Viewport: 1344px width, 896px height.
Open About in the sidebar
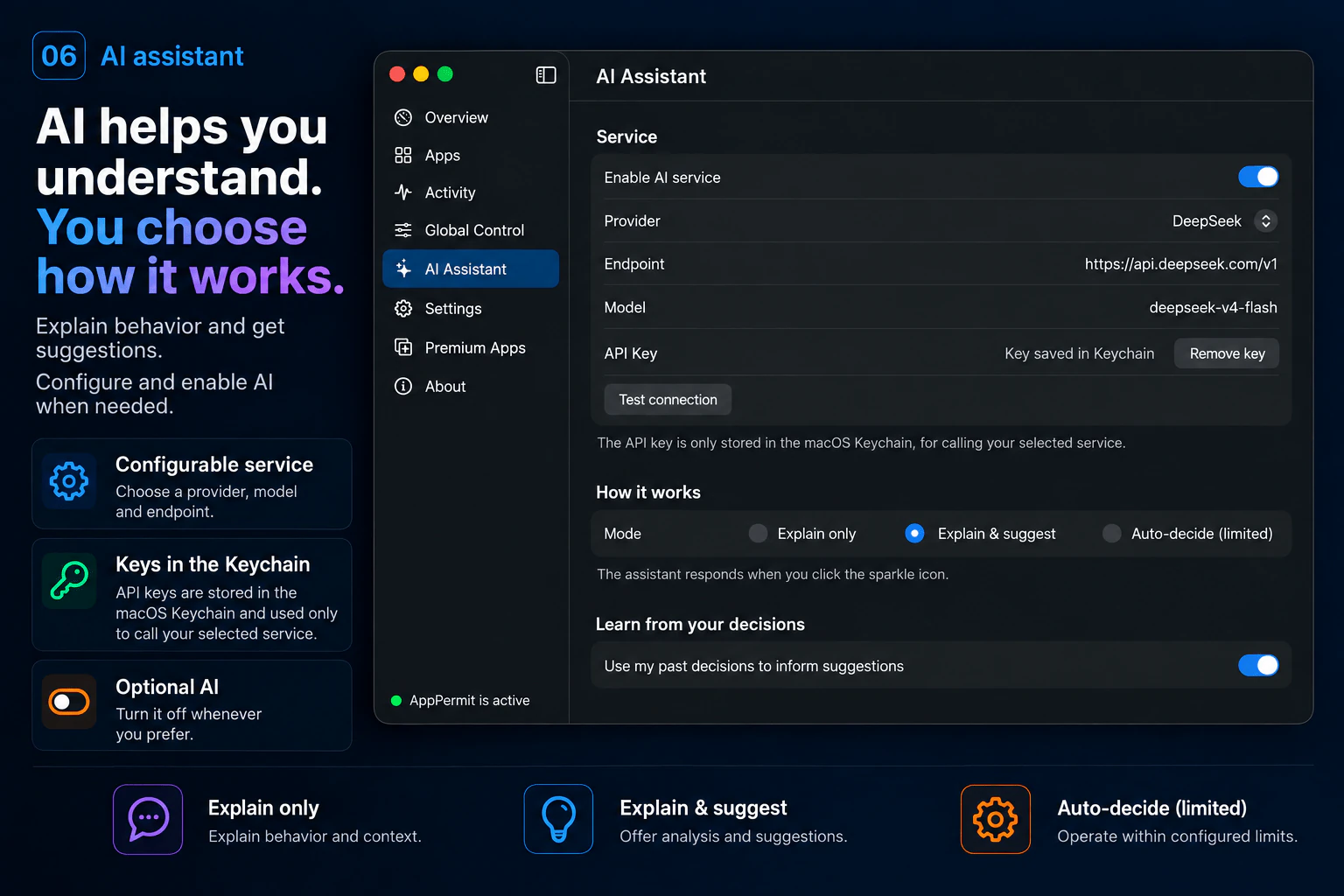471,386
